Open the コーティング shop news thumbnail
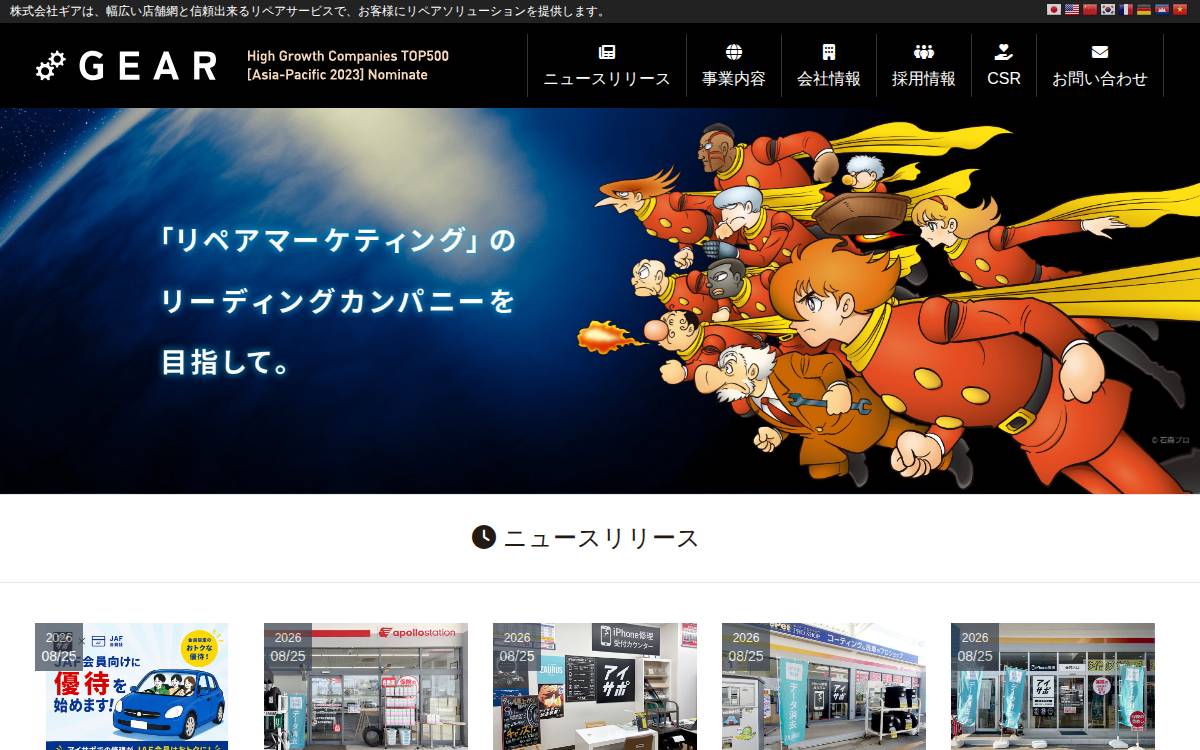The height and width of the screenshot is (750, 1200). [824, 686]
